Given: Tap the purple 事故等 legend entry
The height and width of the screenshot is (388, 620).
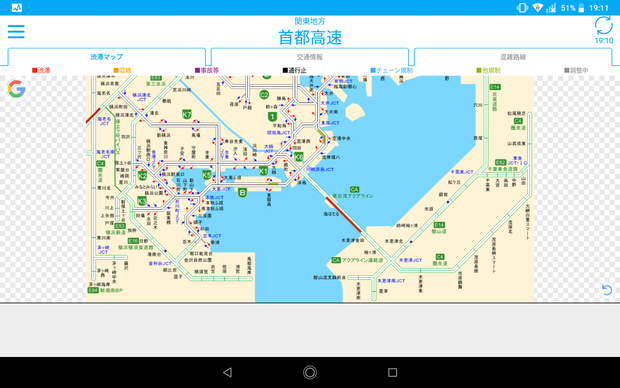Looking at the screenshot, I should click(207, 70).
